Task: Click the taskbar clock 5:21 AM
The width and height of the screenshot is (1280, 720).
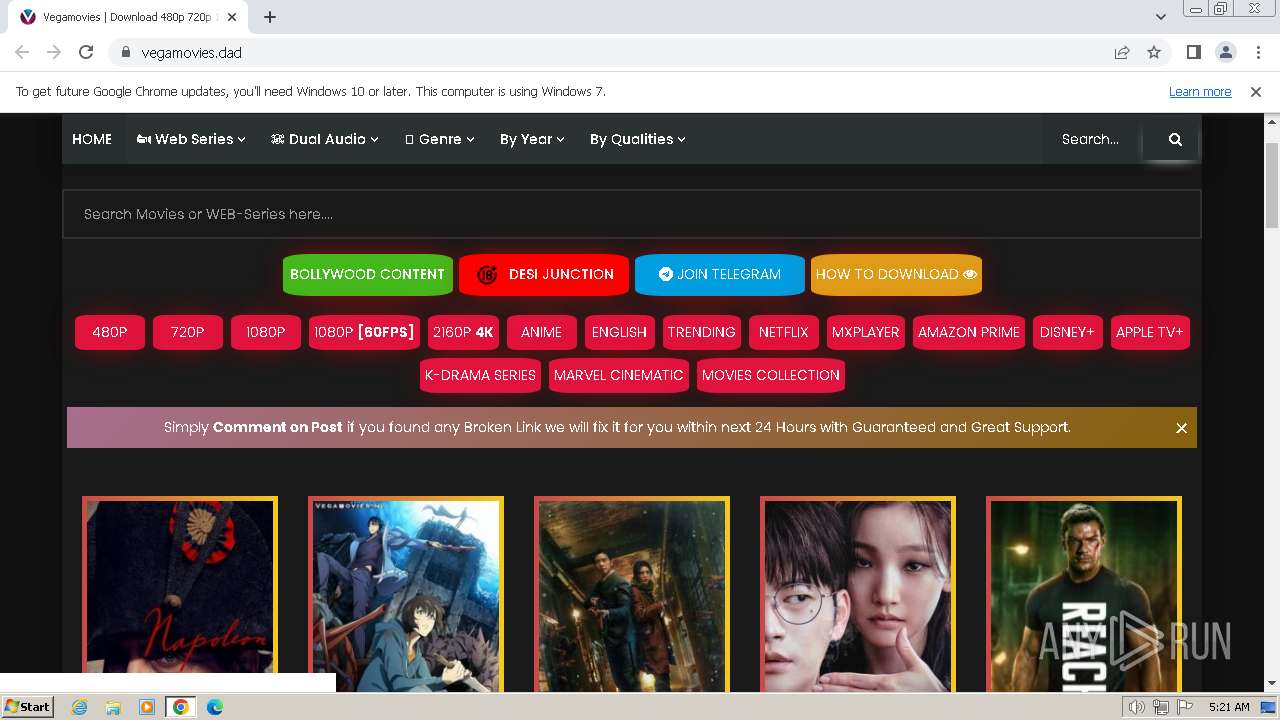Action: (x=1229, y=707)
